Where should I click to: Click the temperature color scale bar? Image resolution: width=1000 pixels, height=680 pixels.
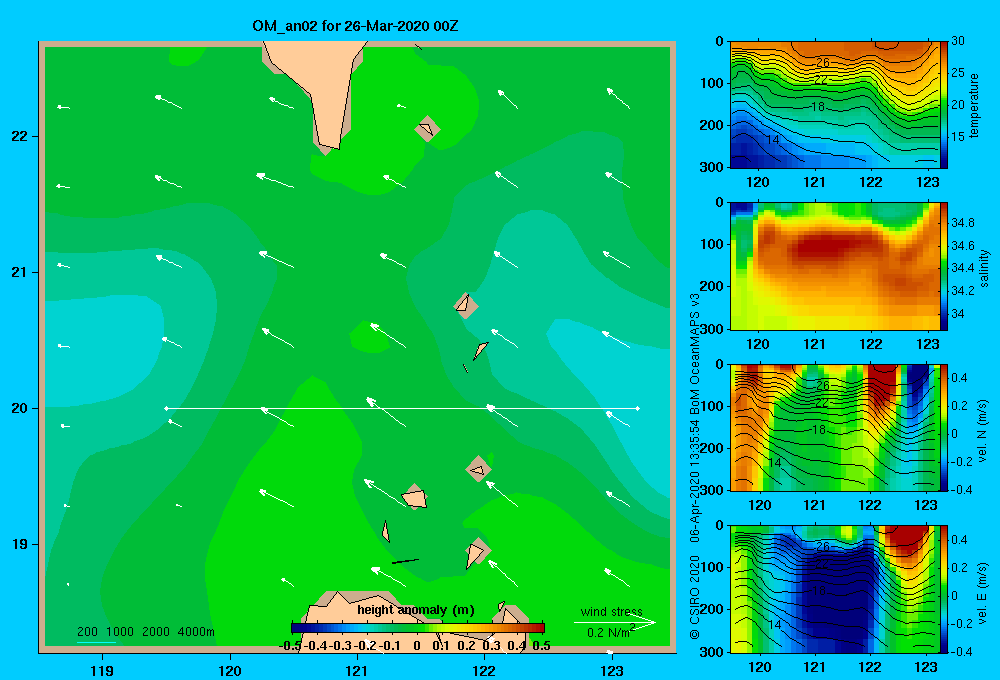(x=944, y=105)
